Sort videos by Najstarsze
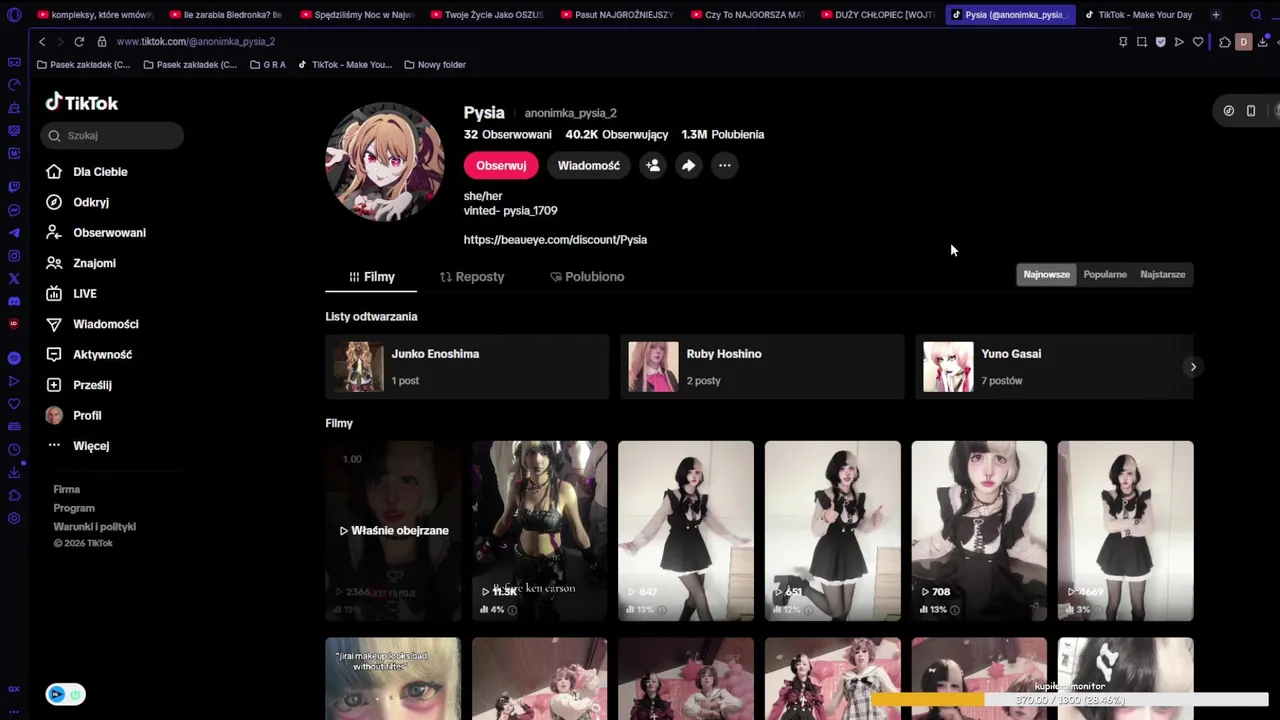The height and width of the screenshot is (720, 1280). [x=1163, y=274]
